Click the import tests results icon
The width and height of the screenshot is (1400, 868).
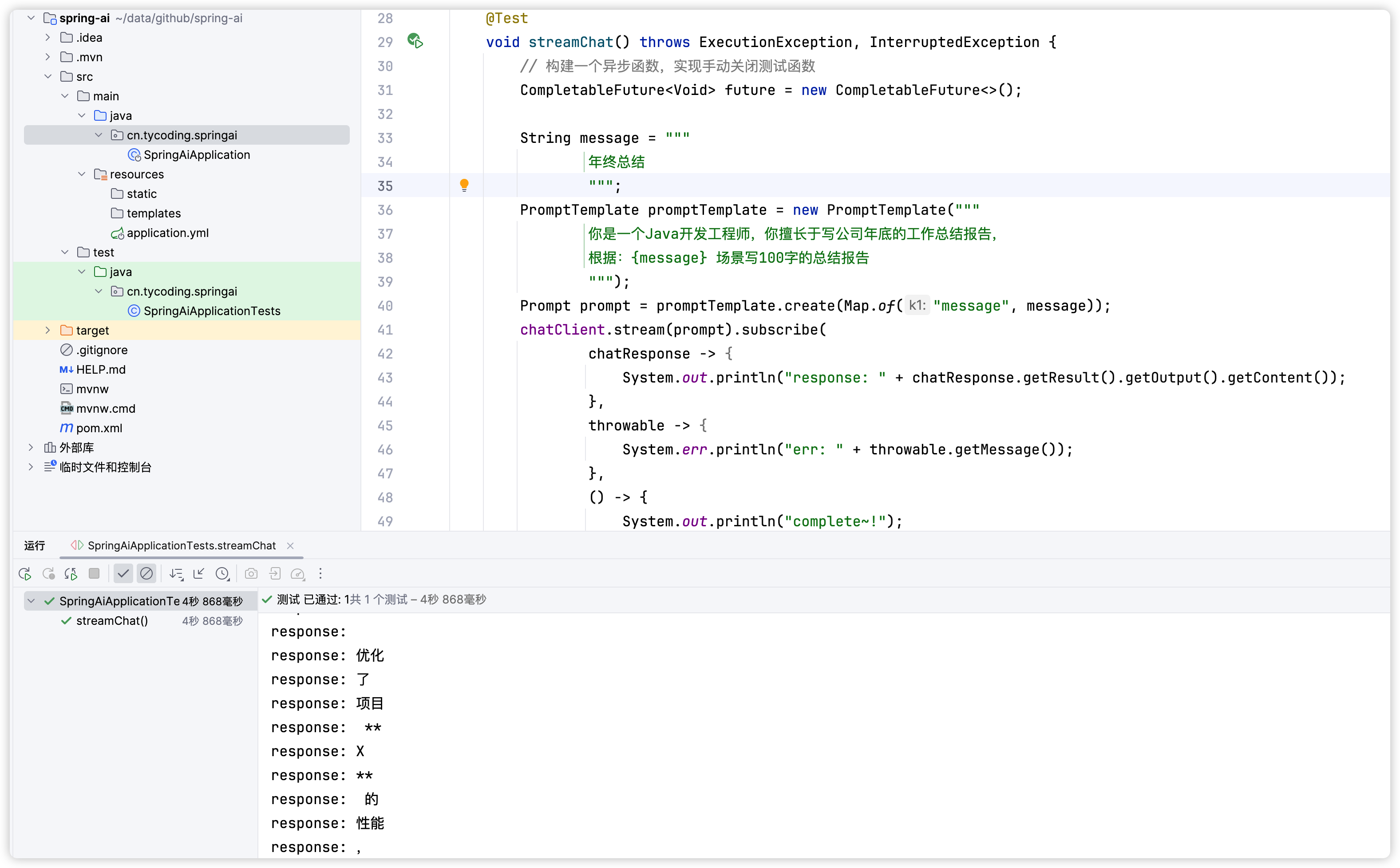pos(275,573)
